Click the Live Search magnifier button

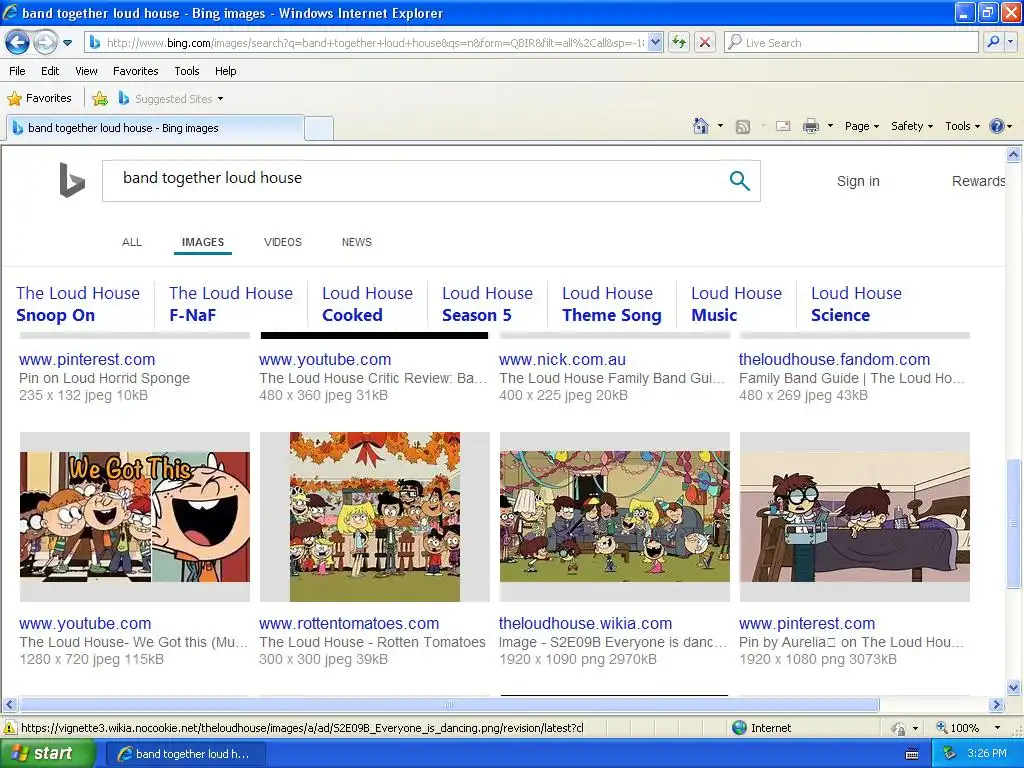coord(993,42)
